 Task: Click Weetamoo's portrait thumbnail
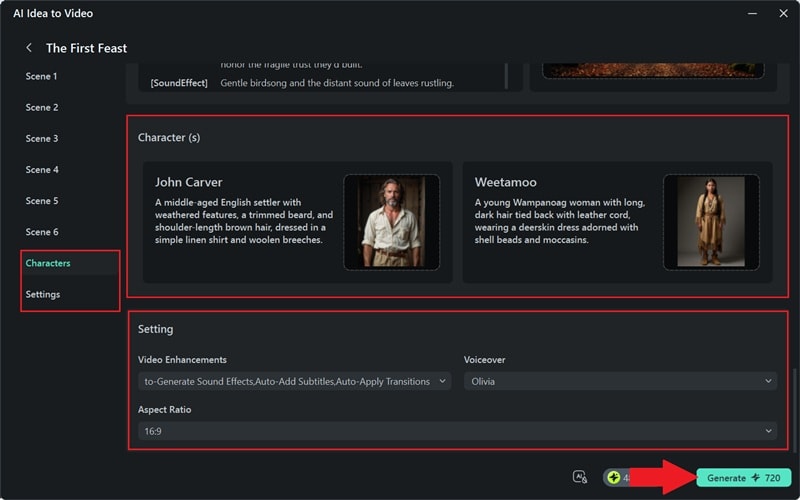(711, 222)
